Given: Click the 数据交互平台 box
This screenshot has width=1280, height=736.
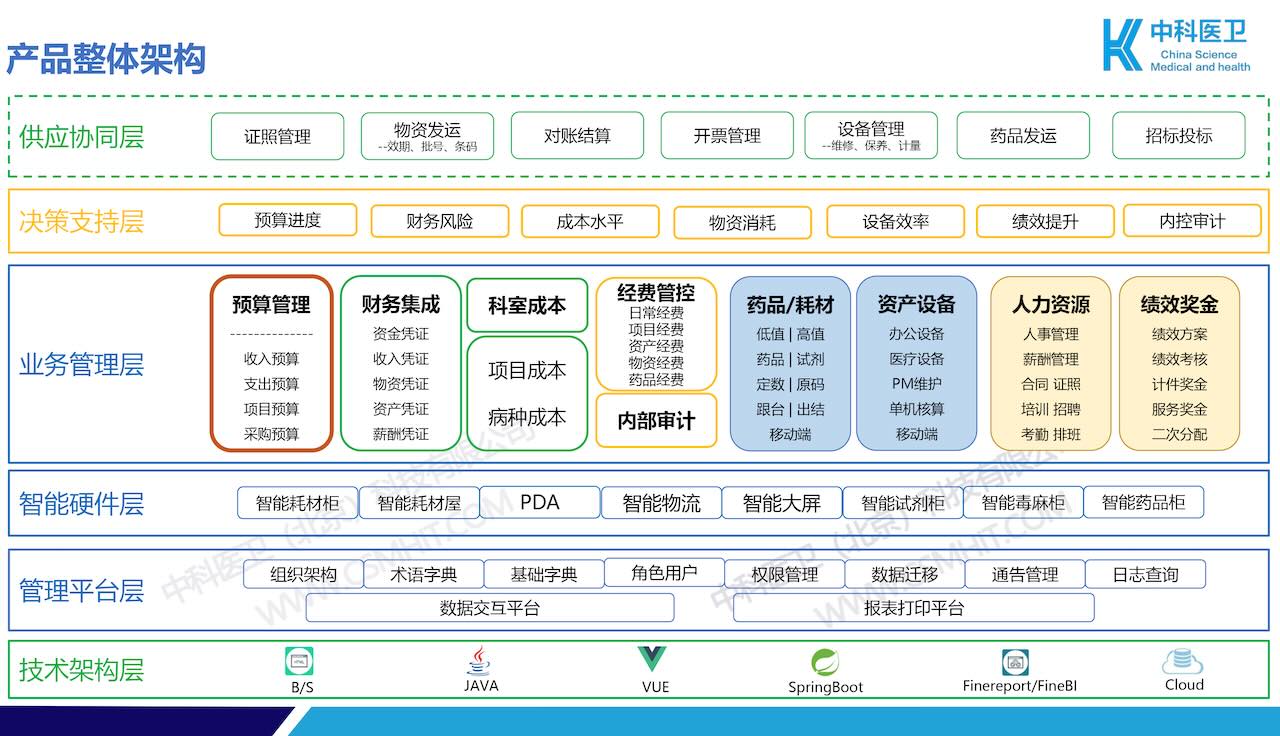Looking at the screenshot, I should point(490,607).
